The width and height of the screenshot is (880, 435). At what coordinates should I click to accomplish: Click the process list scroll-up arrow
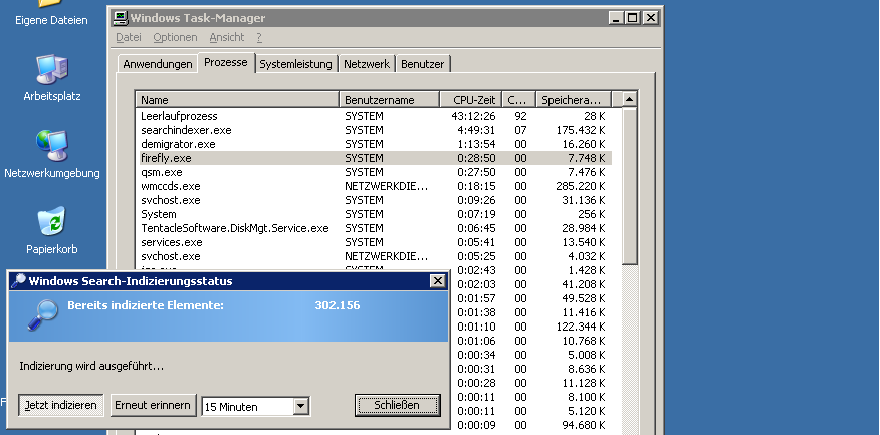click(630, 99)
